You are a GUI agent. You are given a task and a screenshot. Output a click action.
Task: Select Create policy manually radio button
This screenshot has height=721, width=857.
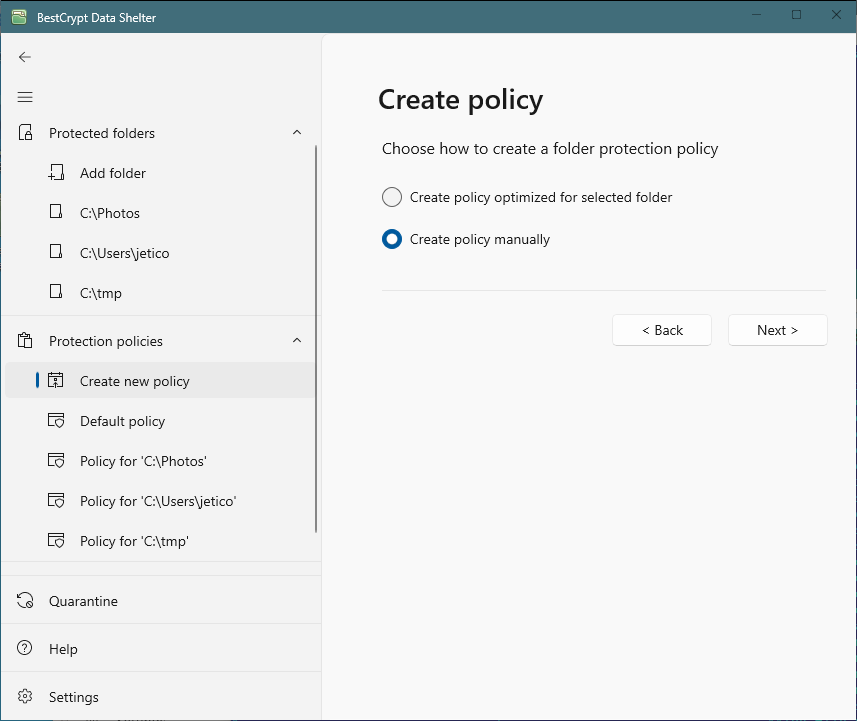coord(392,239)
